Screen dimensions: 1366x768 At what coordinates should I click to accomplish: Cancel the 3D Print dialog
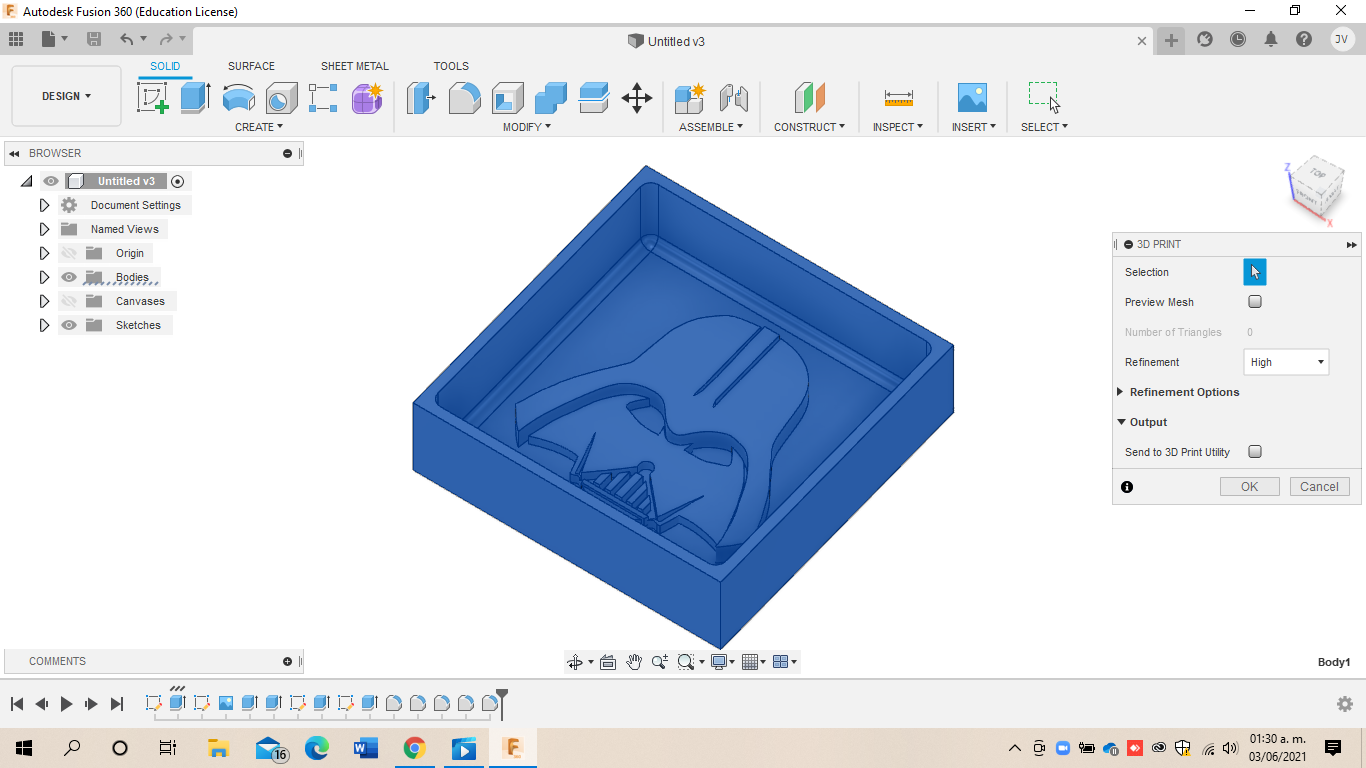(x=1320, y=487)
